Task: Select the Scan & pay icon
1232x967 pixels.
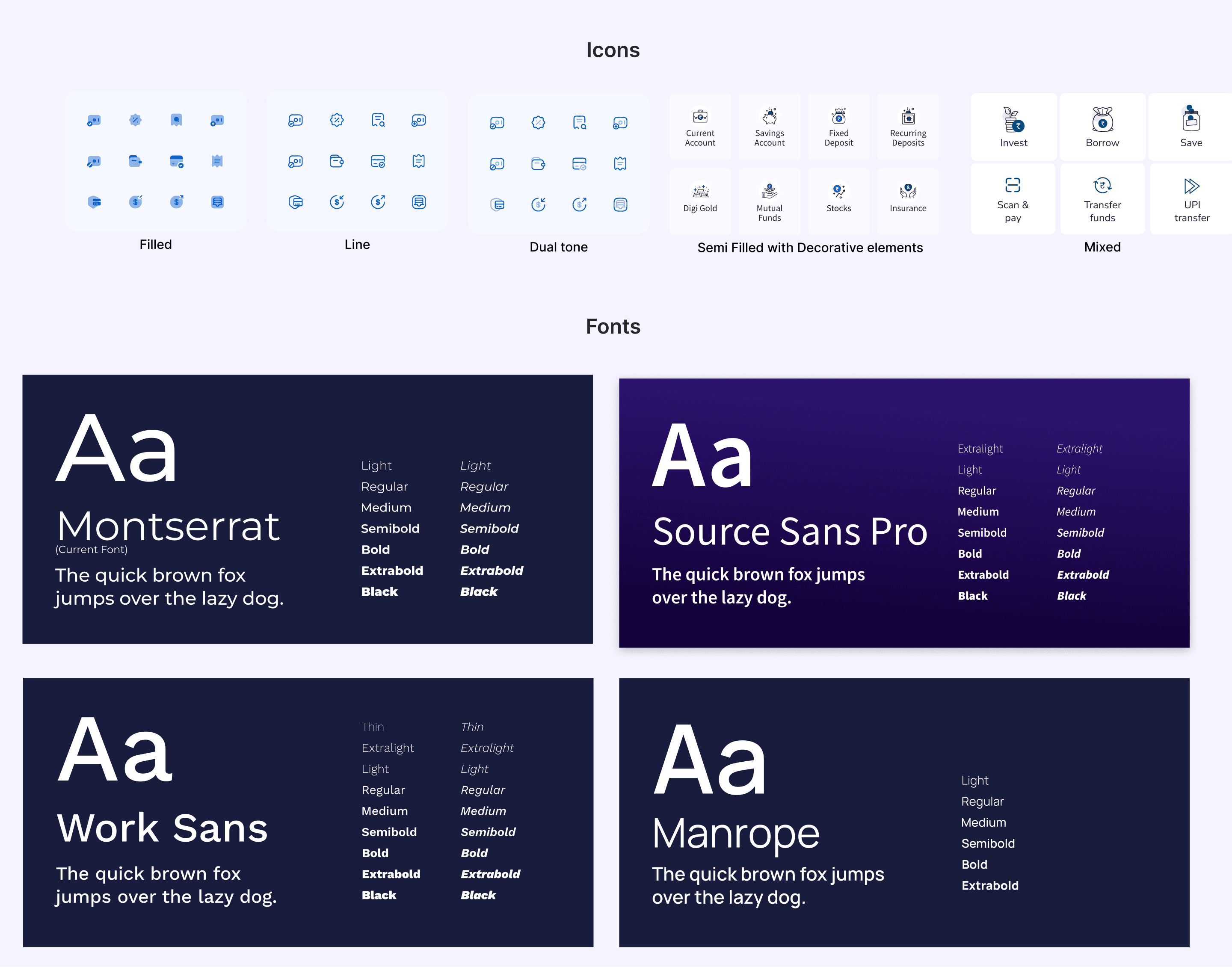Action: click(x=1012, y=186)
